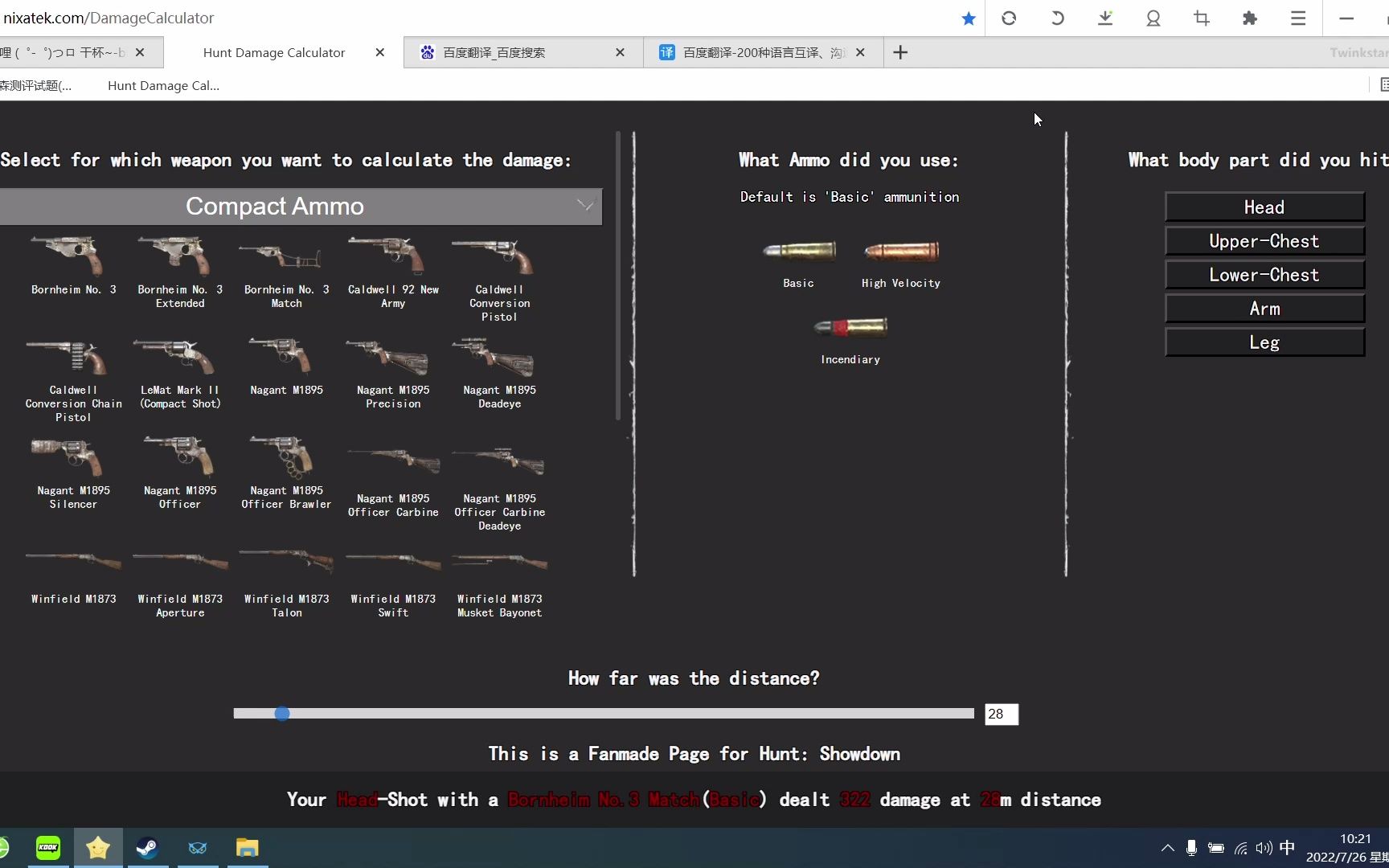Open volume control in system tray

click(1264, 848)
